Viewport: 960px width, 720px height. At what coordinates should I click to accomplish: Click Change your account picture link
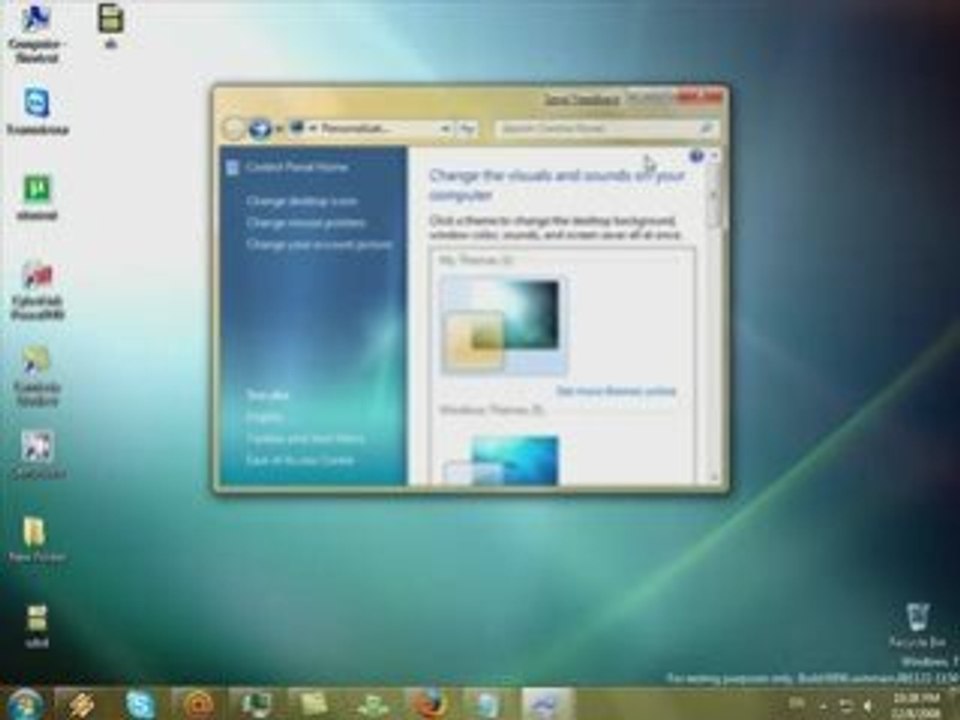pyautogui.click(x=319, y=244)
